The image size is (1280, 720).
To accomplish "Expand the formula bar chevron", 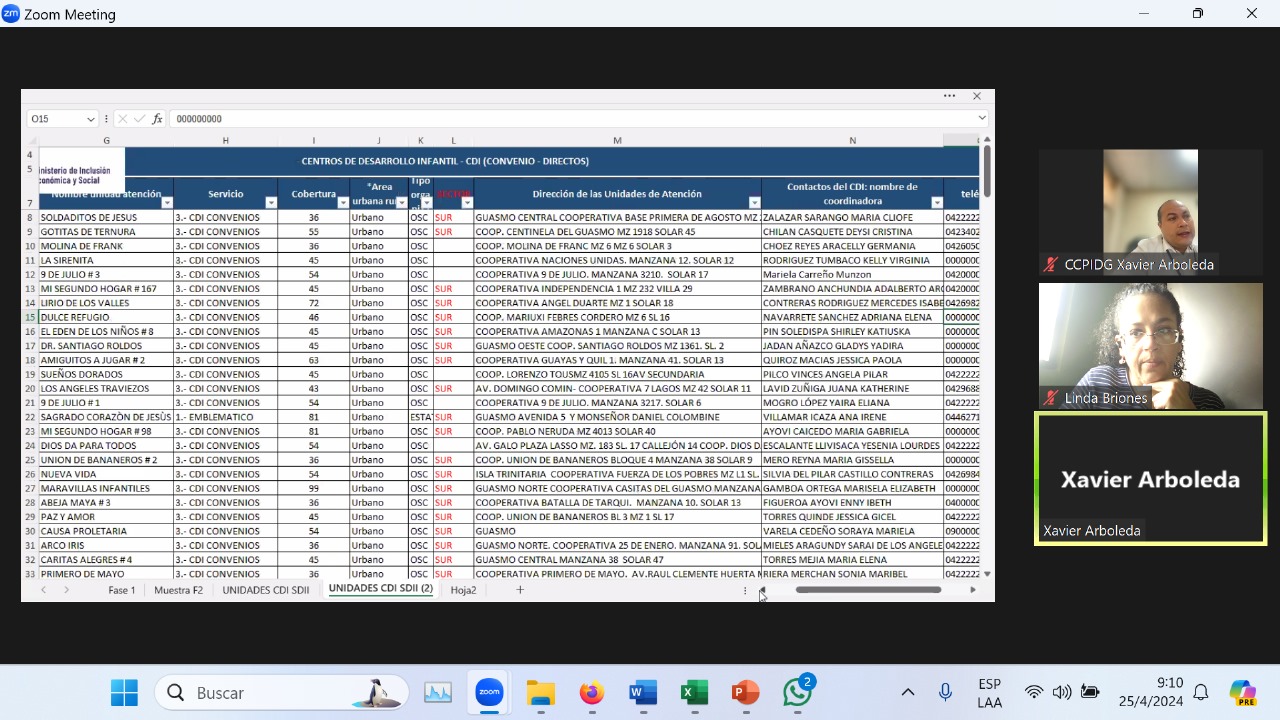I will click(982, 119).
